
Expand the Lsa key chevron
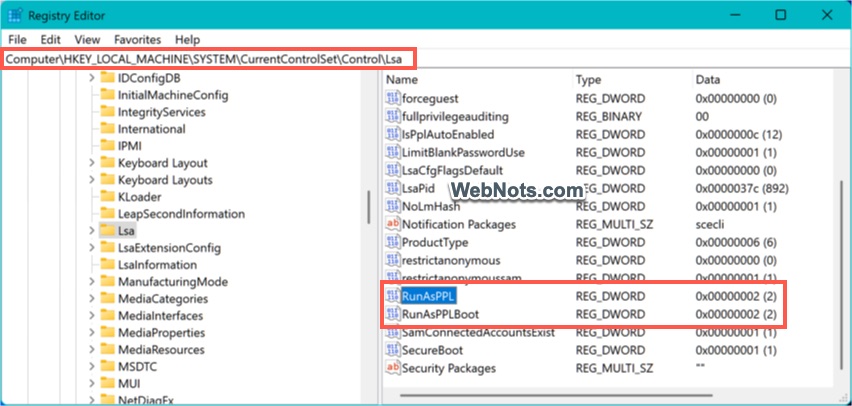pos(91,231)
